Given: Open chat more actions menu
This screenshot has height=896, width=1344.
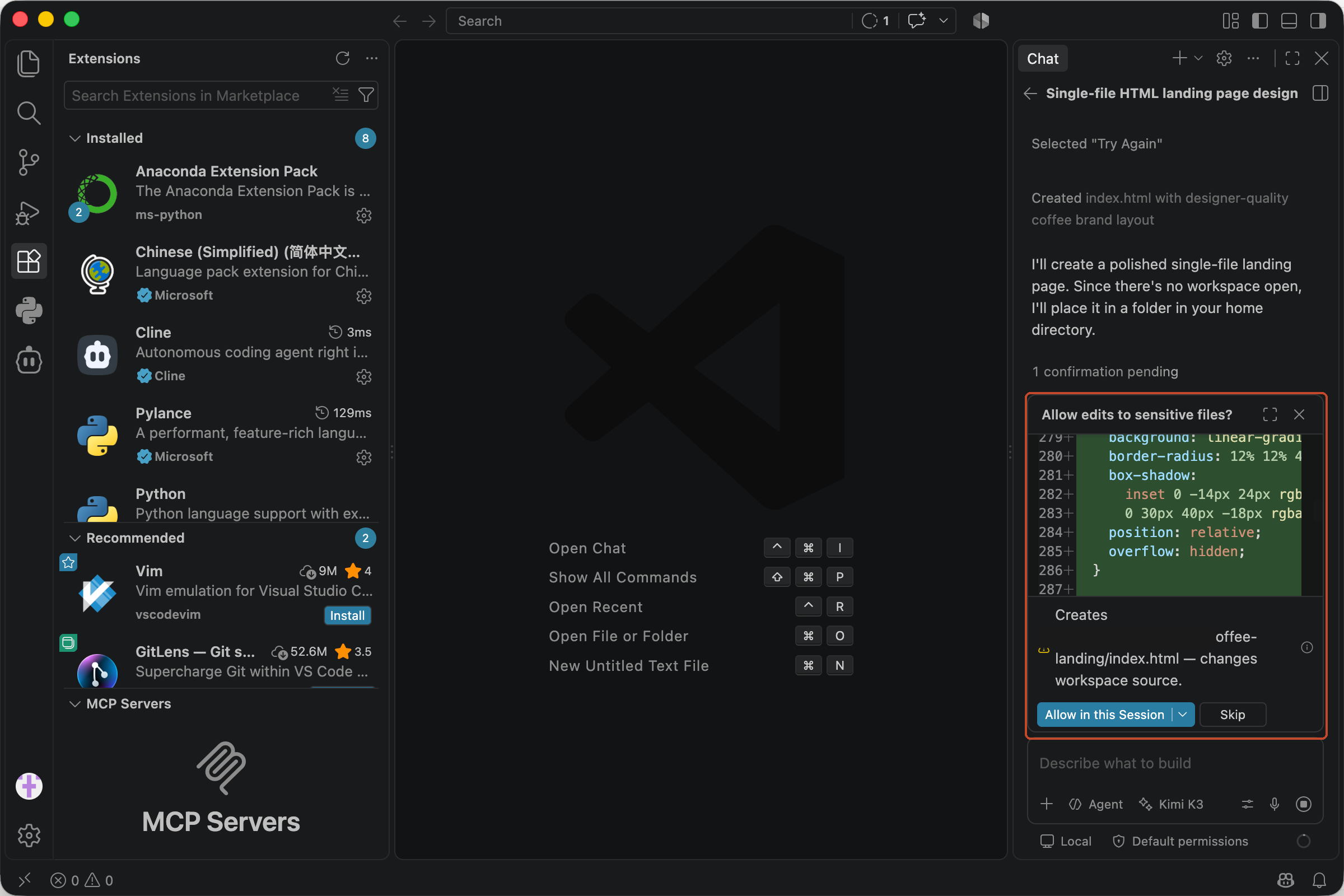Looking at the screenshot, I should pos(1253,58).
